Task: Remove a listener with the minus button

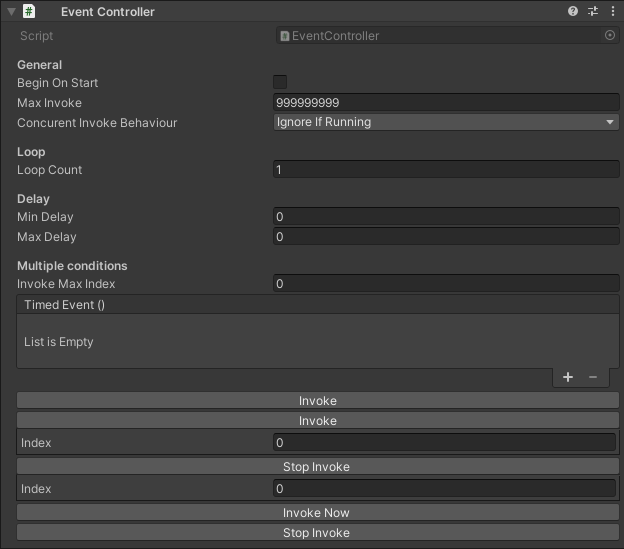Action: click(593, 377)
